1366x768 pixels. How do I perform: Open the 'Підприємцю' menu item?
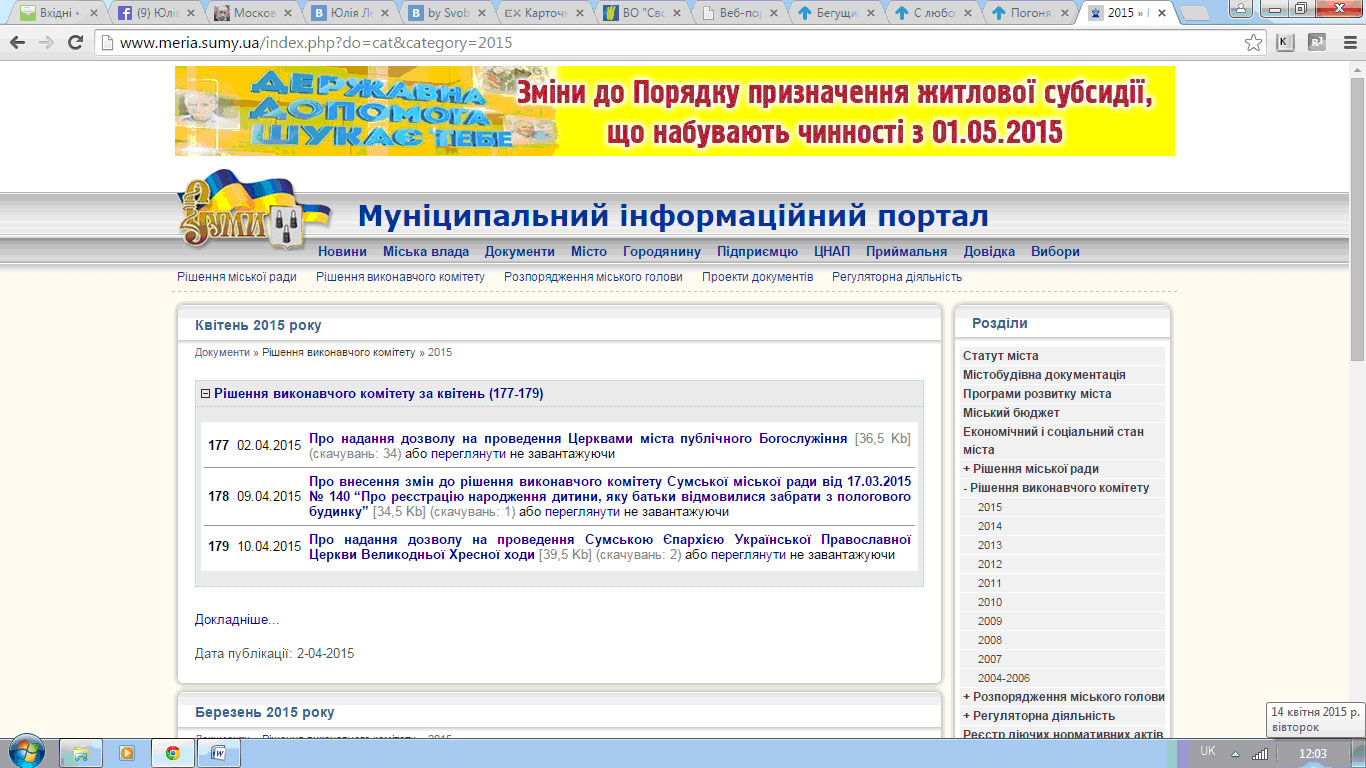757,252
